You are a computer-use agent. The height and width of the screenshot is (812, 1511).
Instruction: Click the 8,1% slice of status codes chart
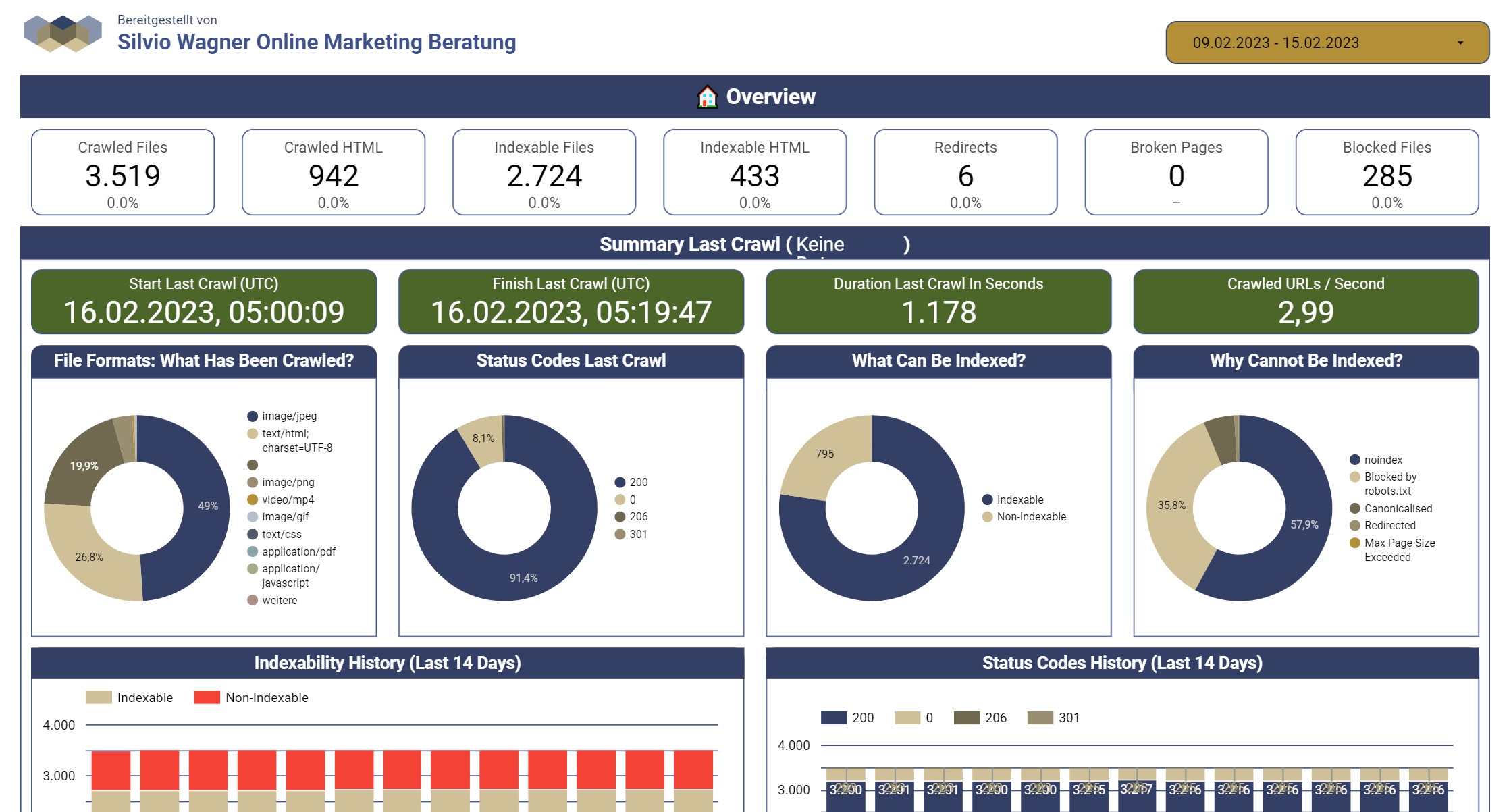click(483, 439)
